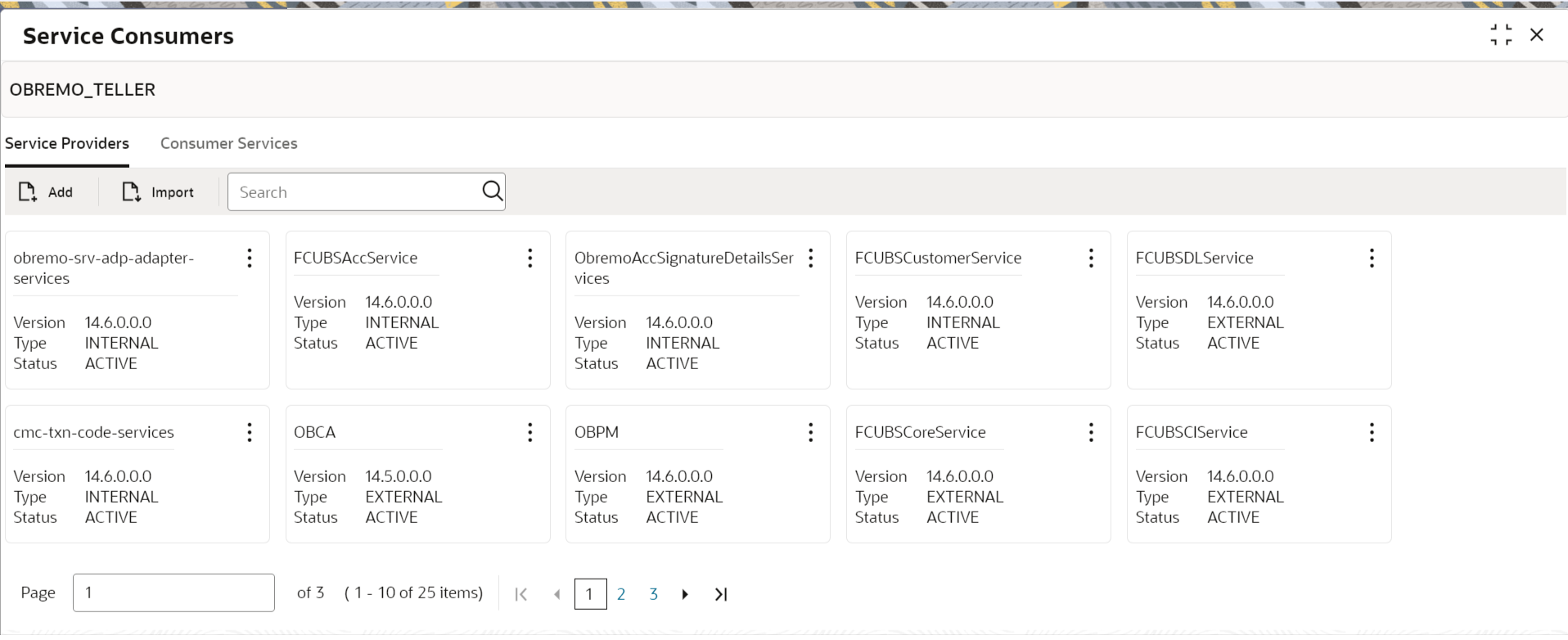
Task: Select the FCUBSDLService card title
Action: (1195, 258)
